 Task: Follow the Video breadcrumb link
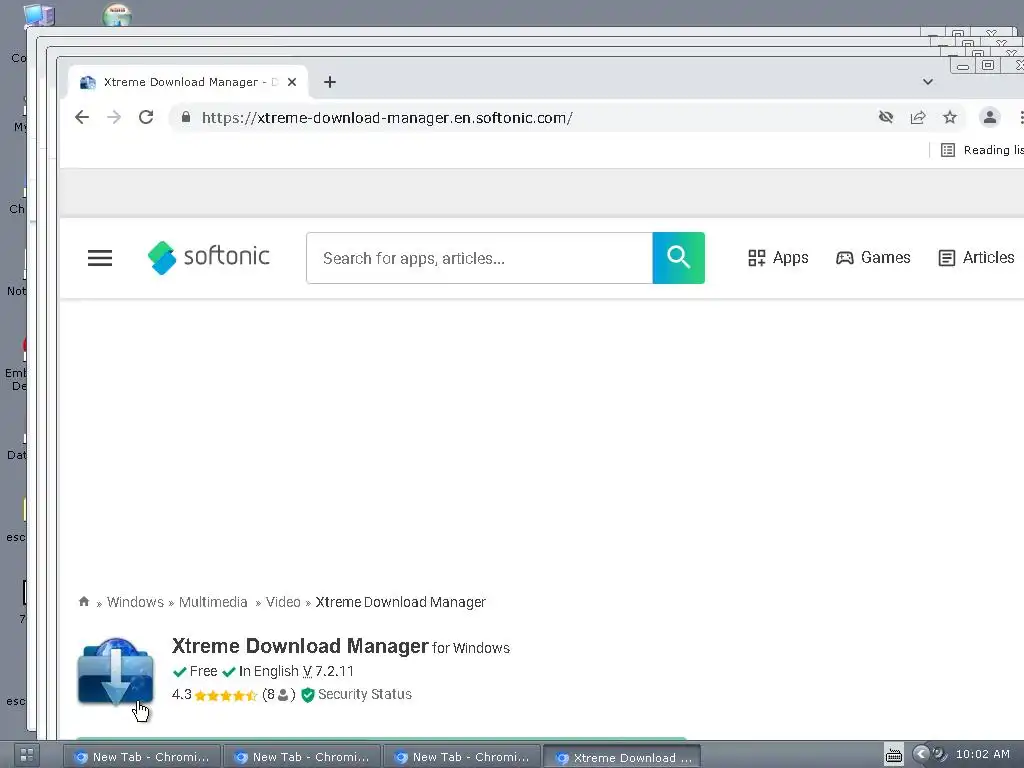point(283,602)
